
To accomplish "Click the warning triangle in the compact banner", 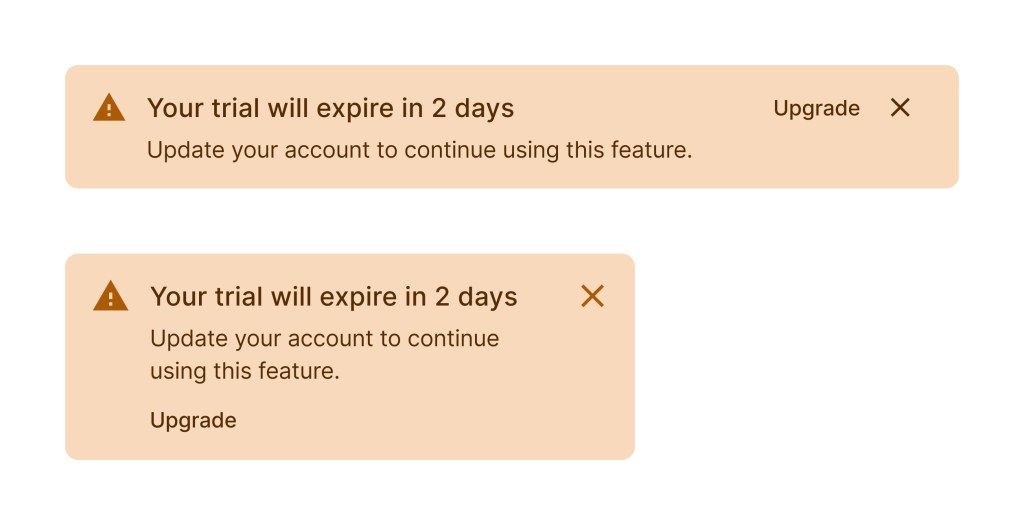I will (x=110, y=297).
